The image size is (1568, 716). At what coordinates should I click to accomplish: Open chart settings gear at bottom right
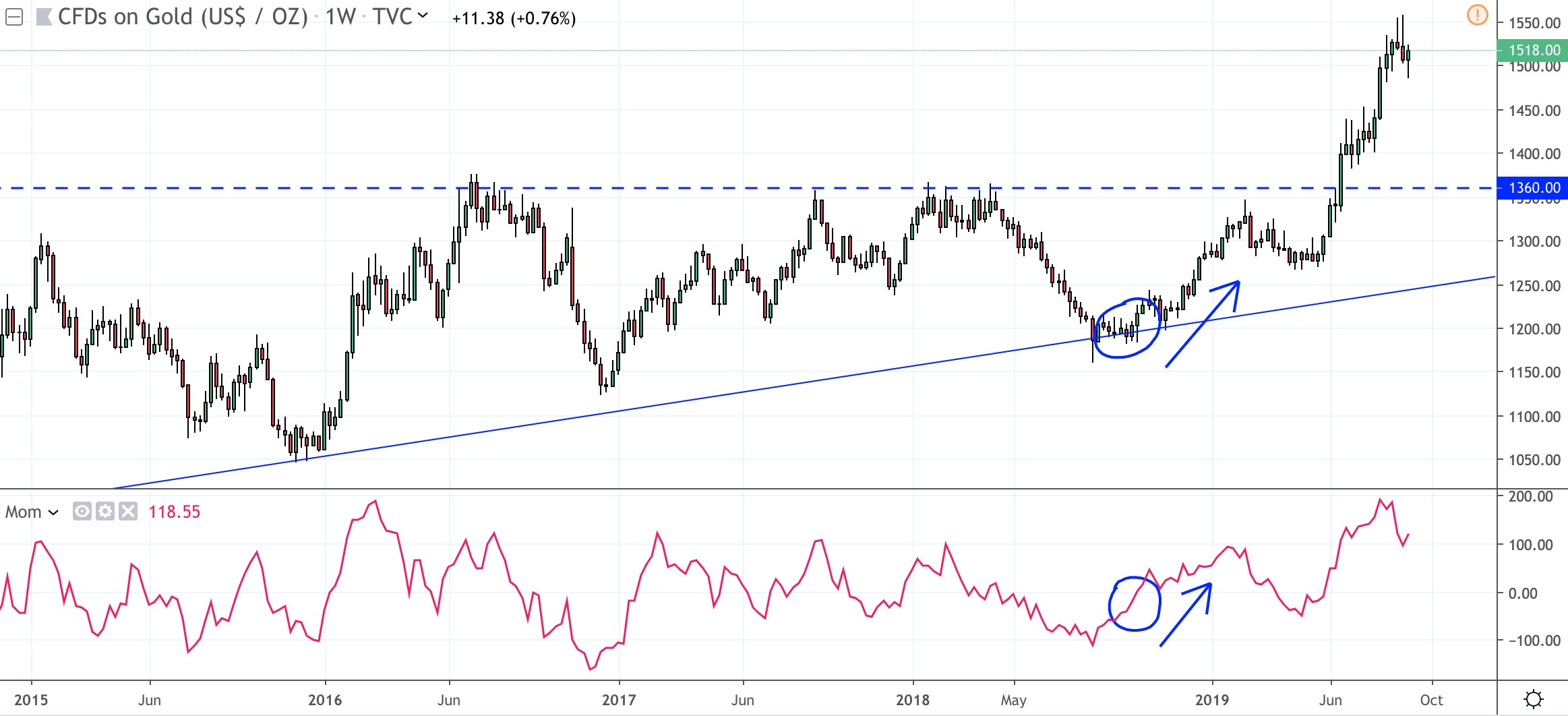coord(1534,699)
